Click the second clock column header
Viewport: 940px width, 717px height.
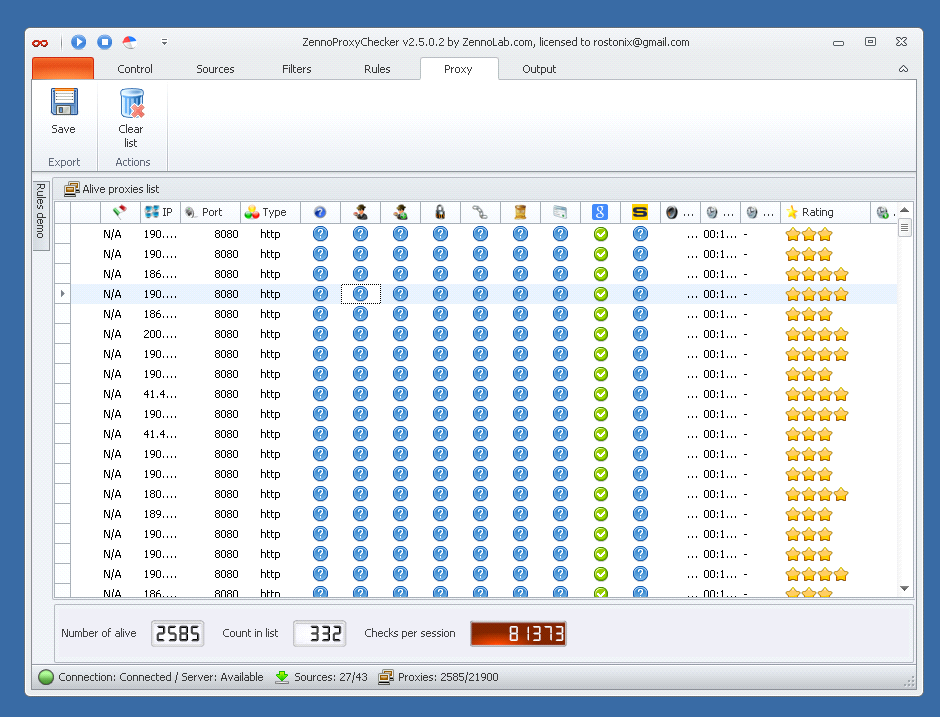[760, 212]
